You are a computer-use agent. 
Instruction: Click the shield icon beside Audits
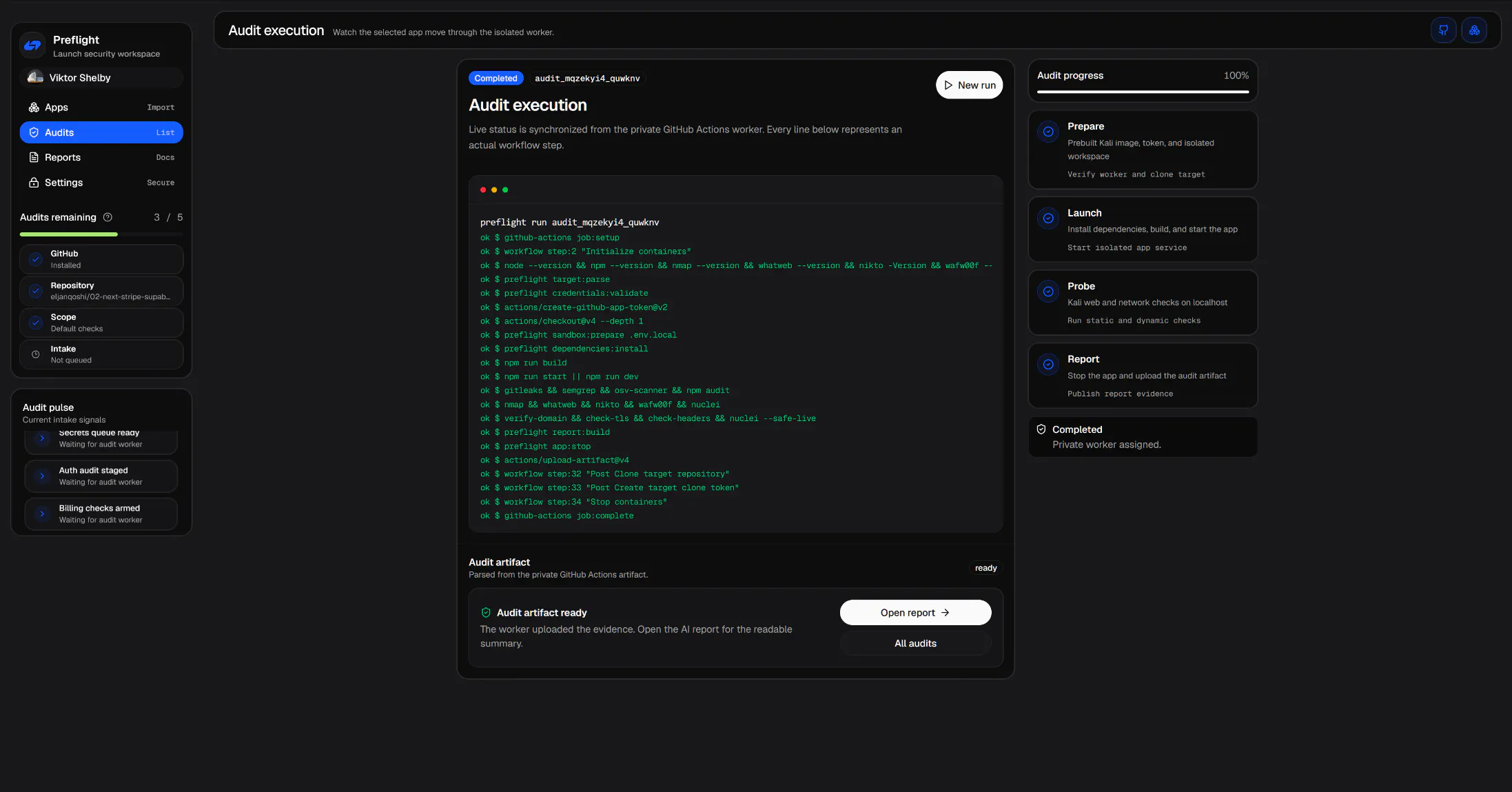point(34,132)
